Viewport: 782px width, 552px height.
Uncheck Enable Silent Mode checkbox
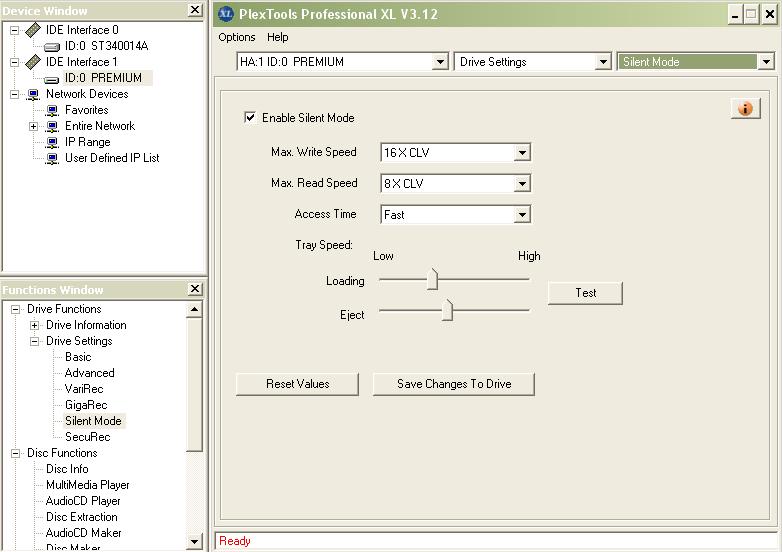tap(250, 118)
